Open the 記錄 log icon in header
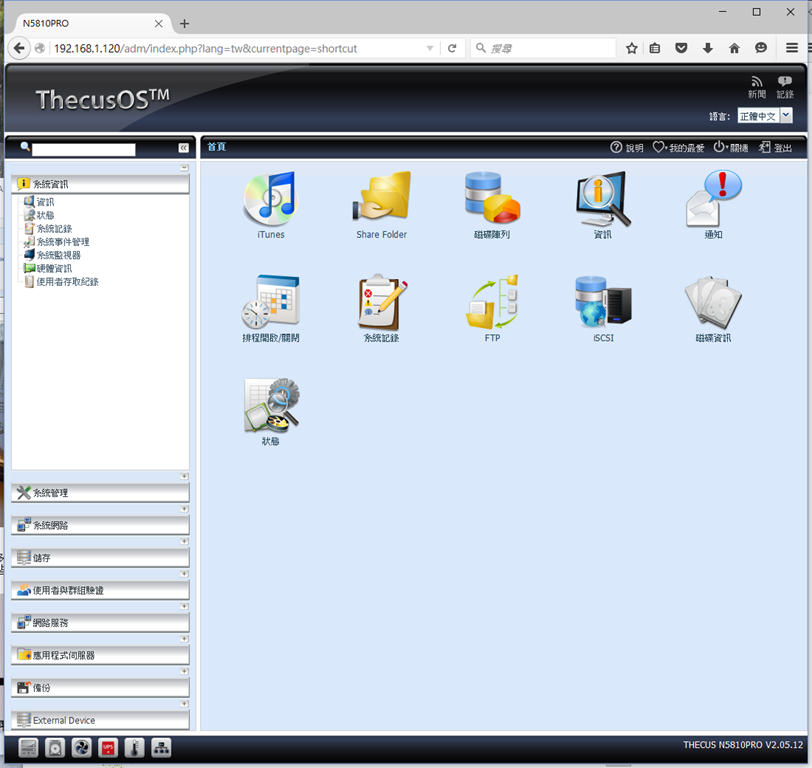Image resolution: width=812 pixels, height=768 pixels. click(785, 87)
